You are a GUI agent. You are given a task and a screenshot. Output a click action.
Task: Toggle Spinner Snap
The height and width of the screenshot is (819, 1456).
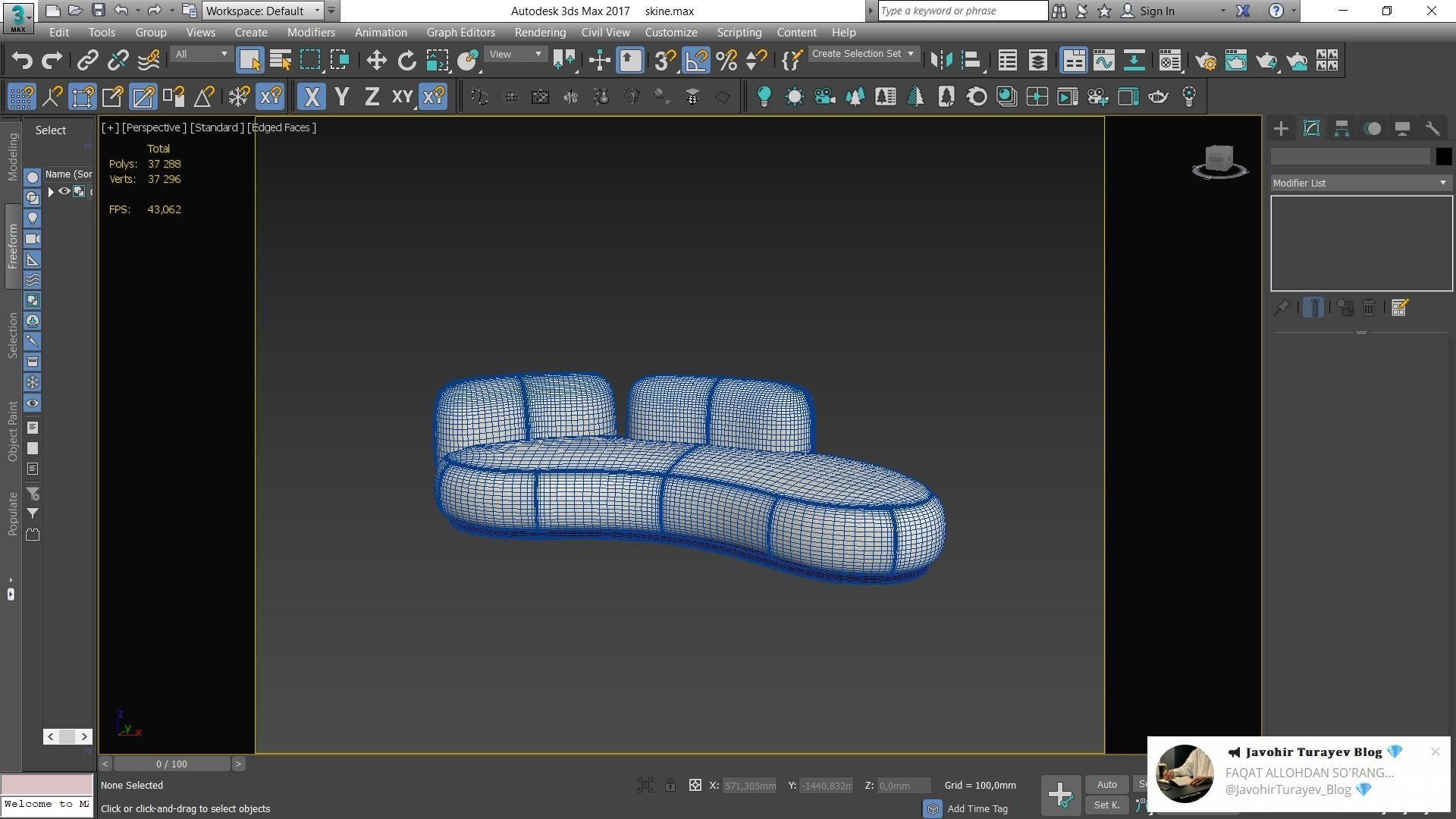point(757,60)
